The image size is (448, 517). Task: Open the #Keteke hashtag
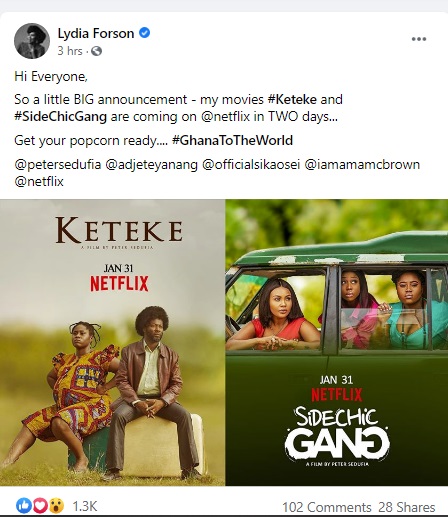[x=292, y=100]
